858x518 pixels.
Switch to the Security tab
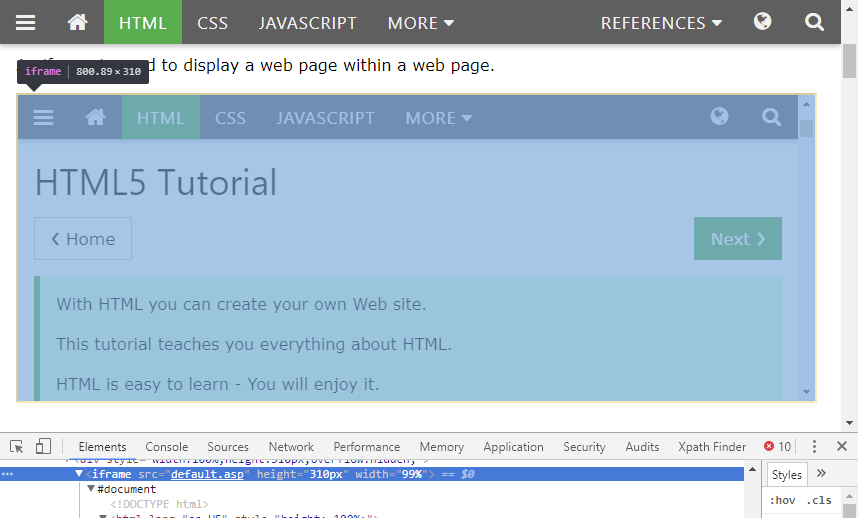pyautogui.click(x=584, y=447)
